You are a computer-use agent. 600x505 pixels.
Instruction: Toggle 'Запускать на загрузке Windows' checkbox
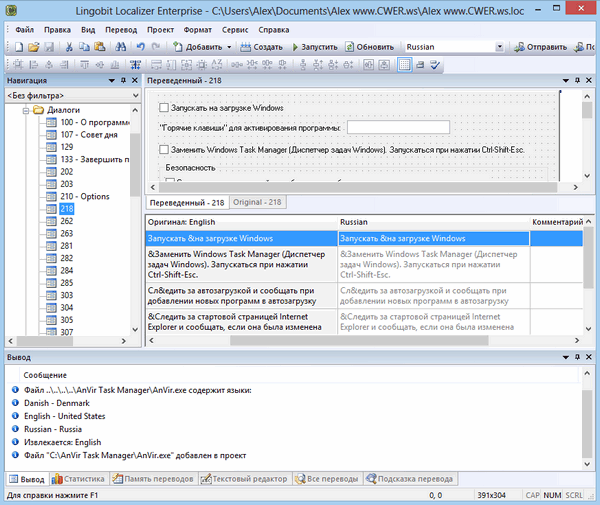(165, 107)
